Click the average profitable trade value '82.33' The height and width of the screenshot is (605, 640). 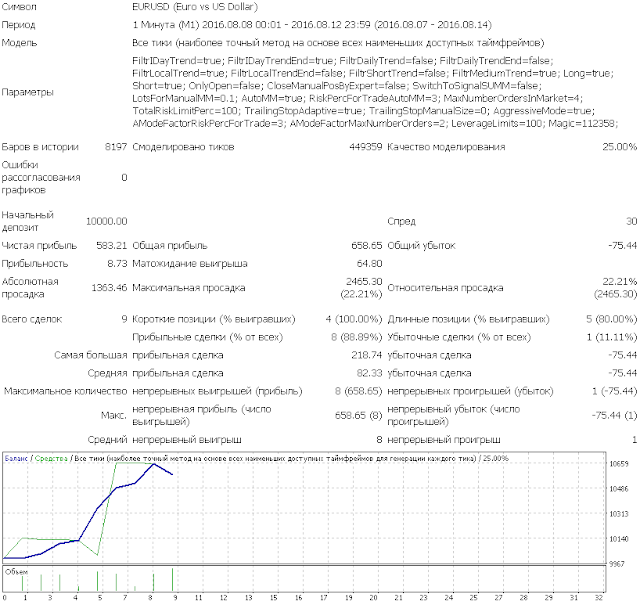(369, 373)
